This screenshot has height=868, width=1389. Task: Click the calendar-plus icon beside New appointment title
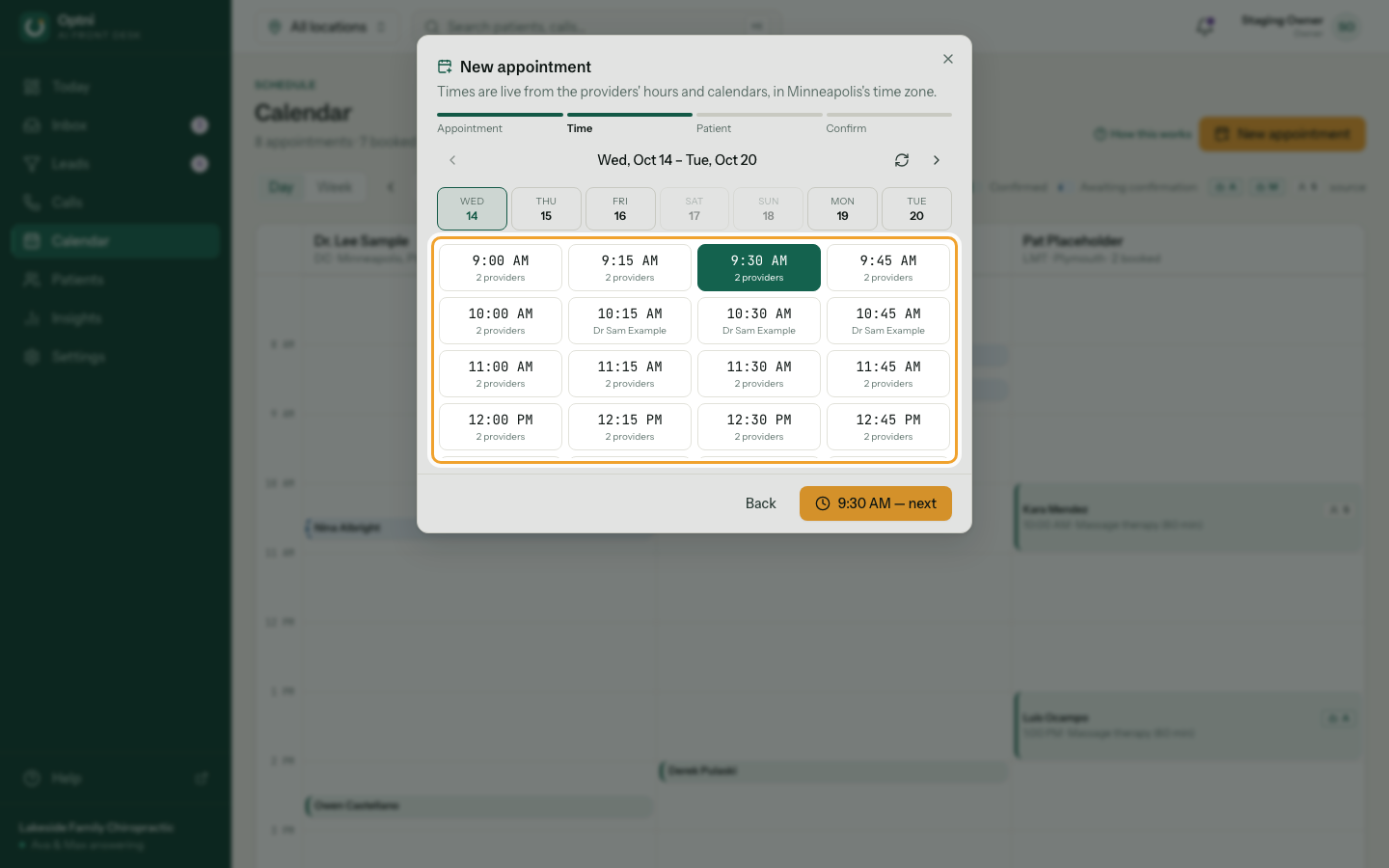[x=445, y=67]
